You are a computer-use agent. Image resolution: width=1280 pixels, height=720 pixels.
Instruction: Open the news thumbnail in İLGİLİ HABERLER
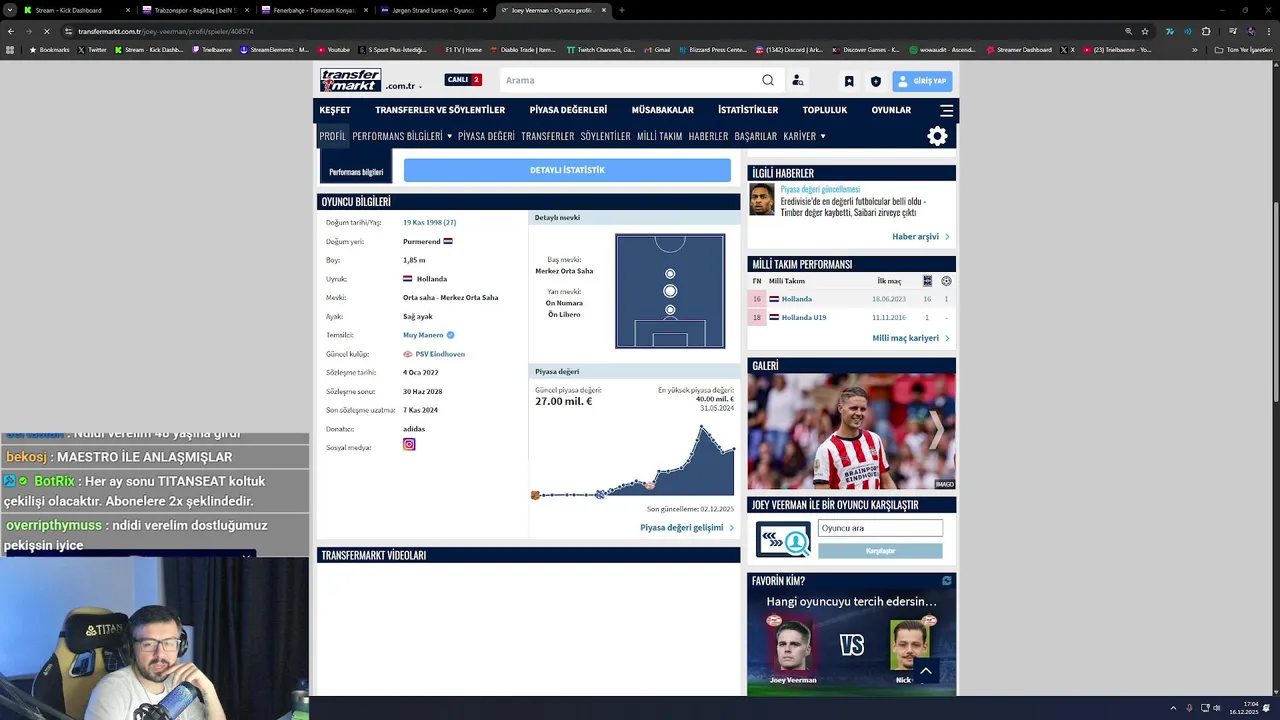pos(762,199)
